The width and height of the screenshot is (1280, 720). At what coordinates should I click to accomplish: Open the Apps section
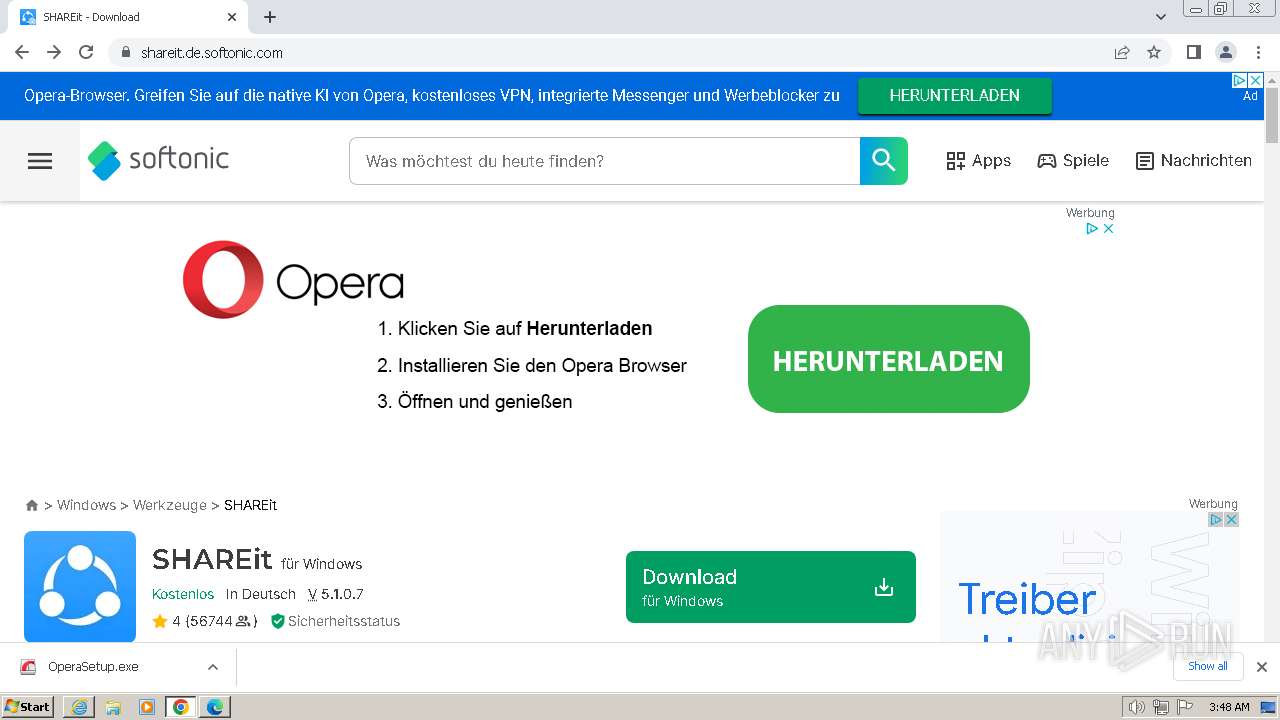click(x=979, y=161)
